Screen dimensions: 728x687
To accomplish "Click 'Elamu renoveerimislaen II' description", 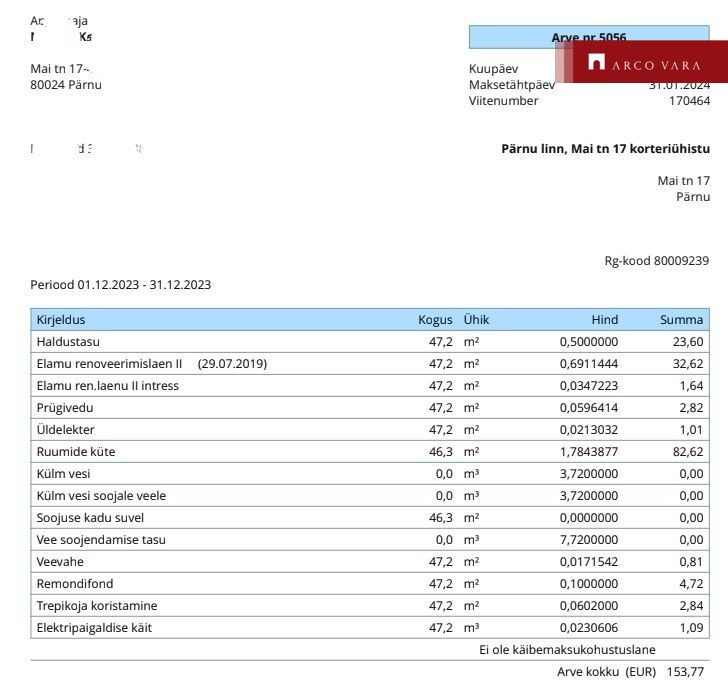I will click(x=110, y=364).
